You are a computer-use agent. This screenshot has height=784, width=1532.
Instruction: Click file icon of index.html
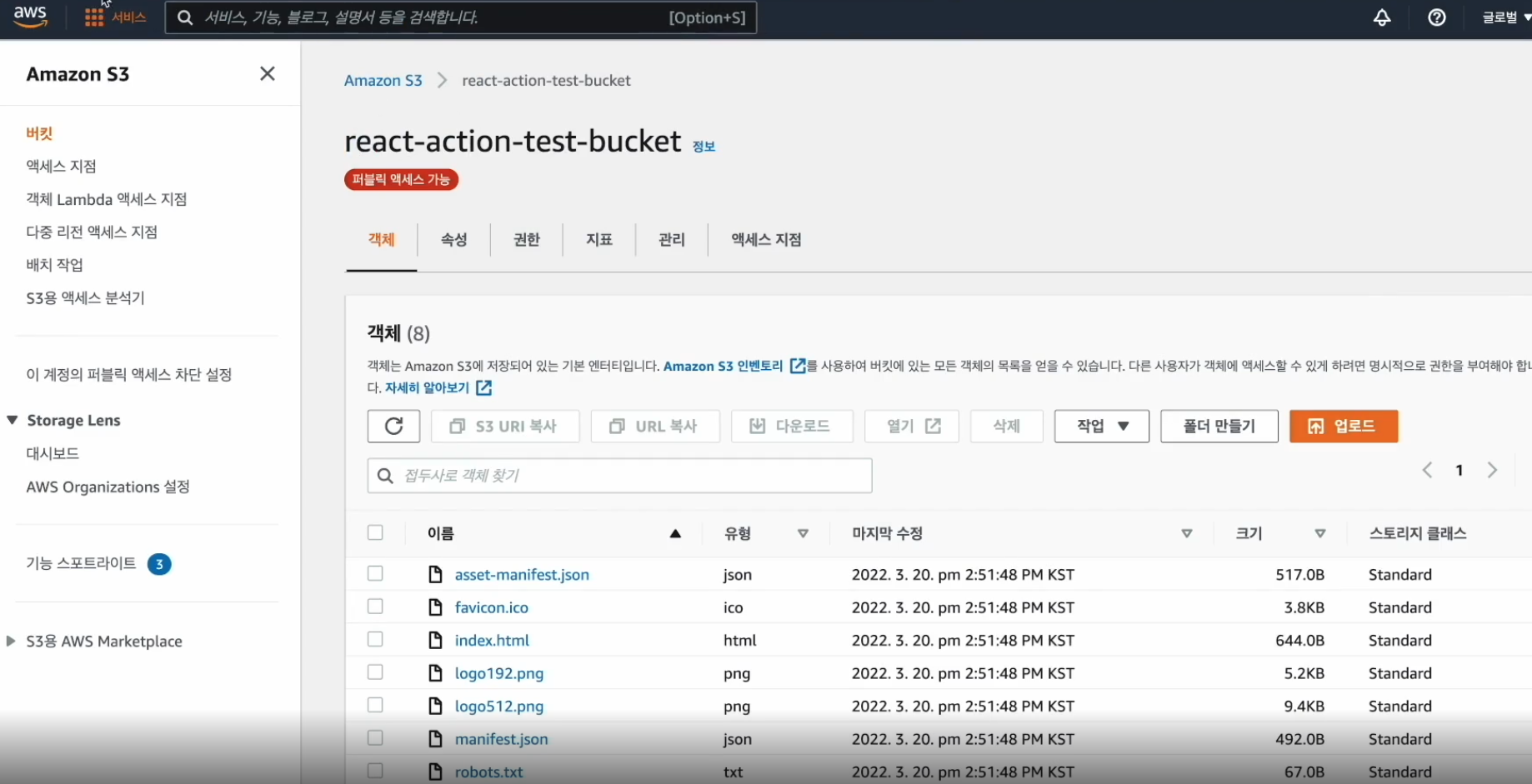tap(435, 640)
